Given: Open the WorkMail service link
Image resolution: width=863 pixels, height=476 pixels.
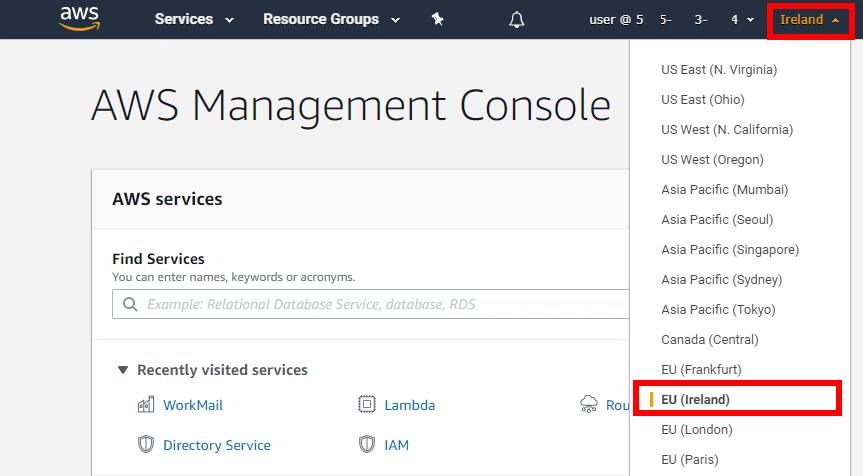Looking at the screenshot, I should coord(193,405).
